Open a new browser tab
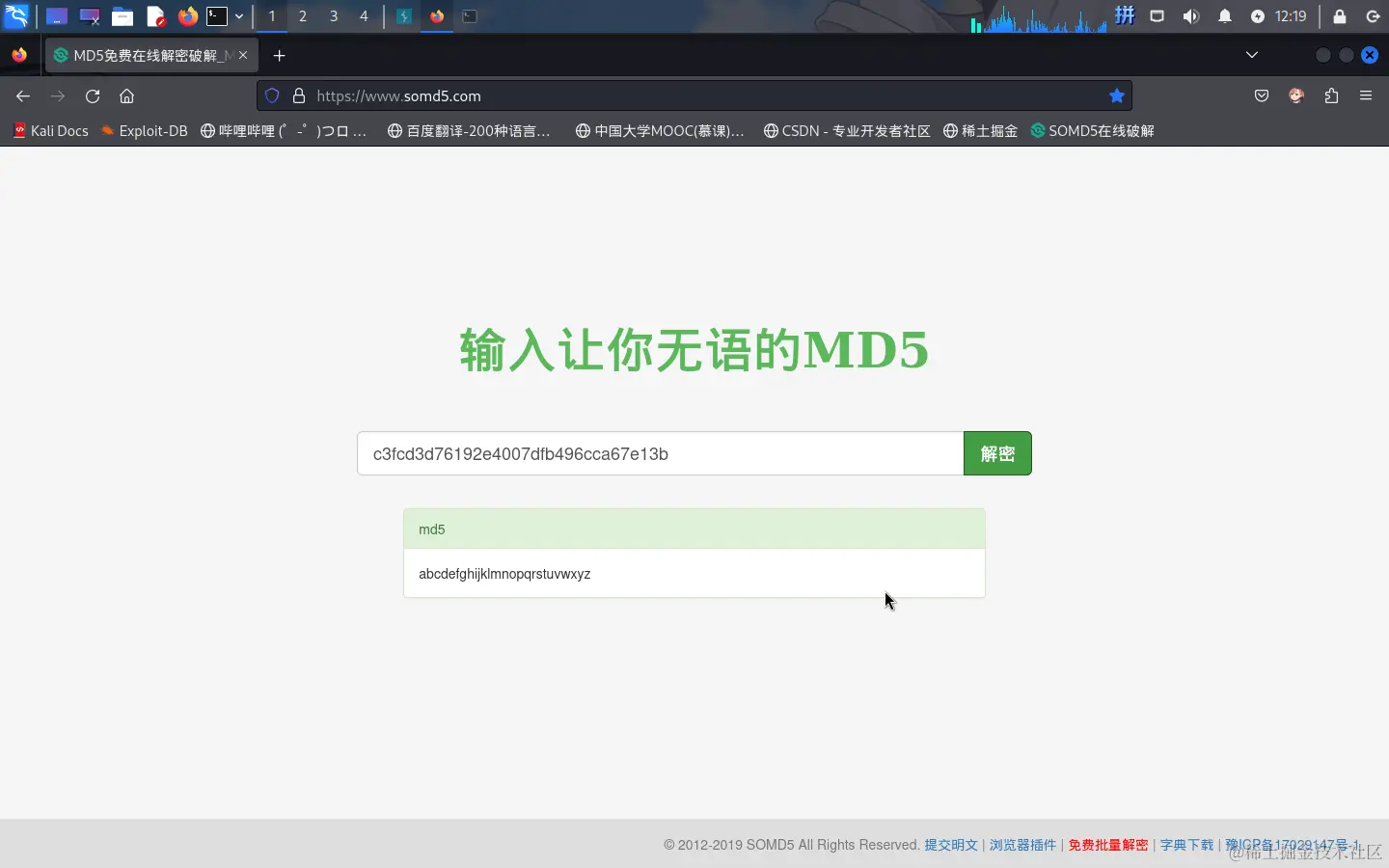 pos(280,56)
